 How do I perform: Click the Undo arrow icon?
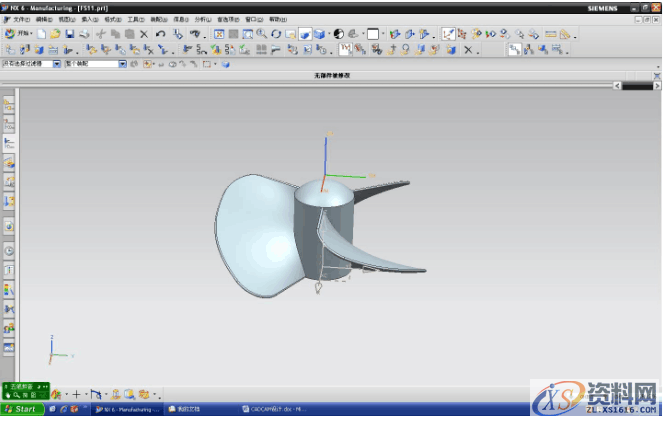(160, 34)
